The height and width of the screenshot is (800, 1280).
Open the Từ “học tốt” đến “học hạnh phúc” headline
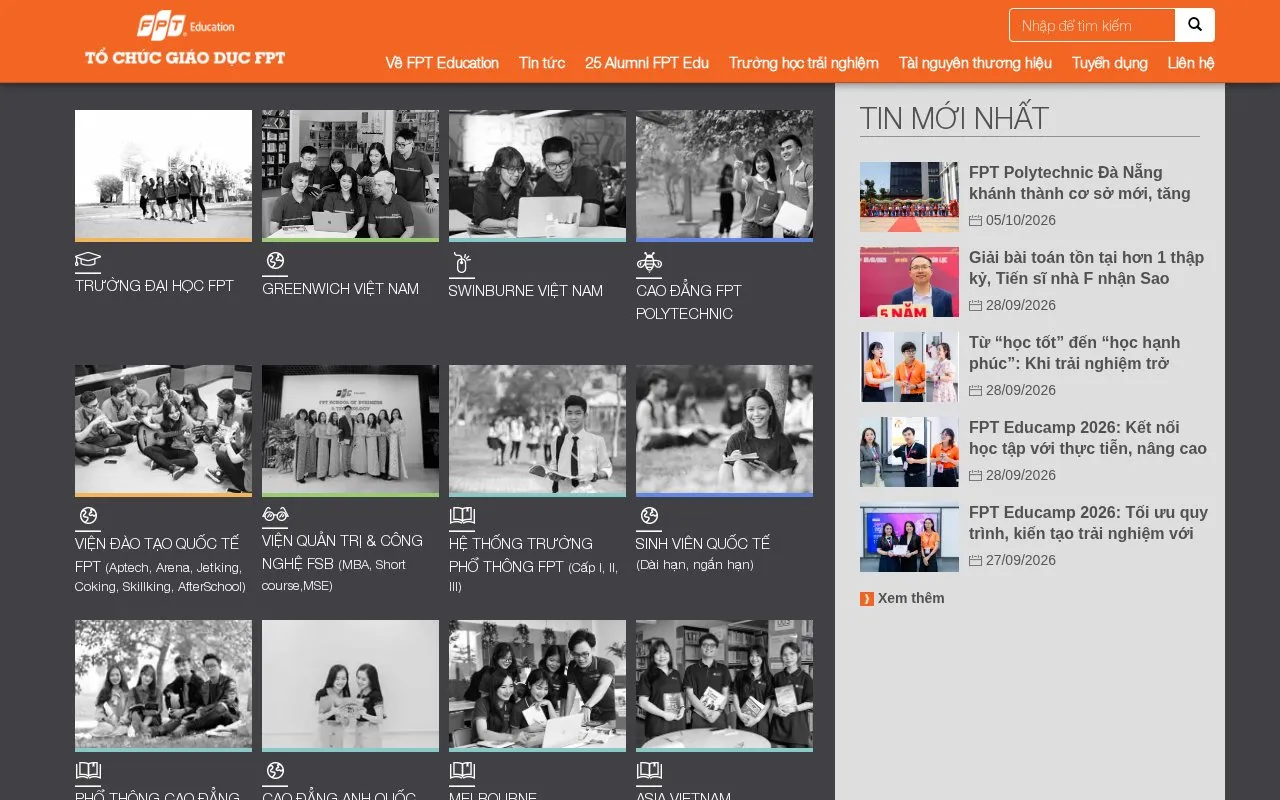1074,353
